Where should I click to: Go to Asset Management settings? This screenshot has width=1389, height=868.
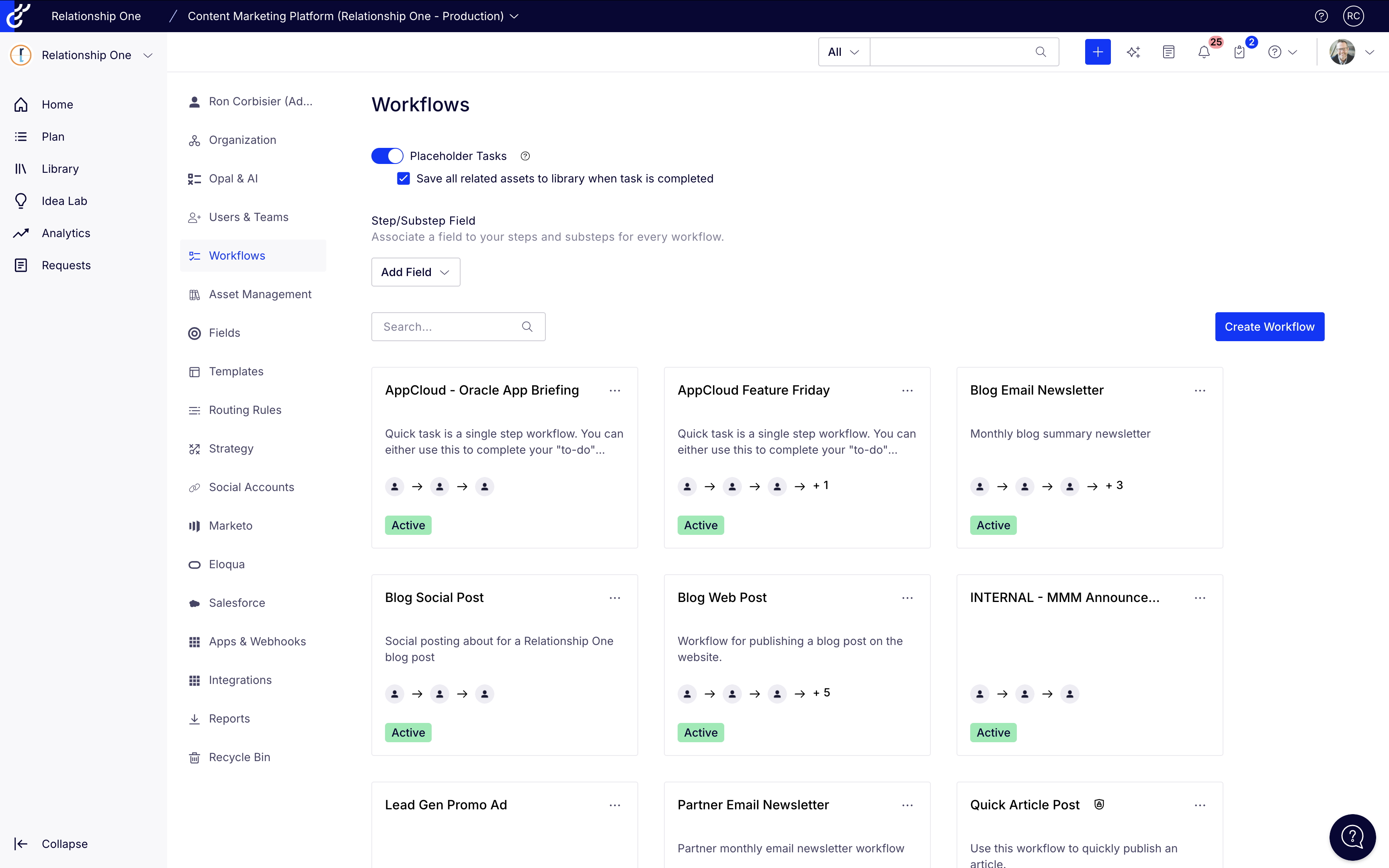tap(260, 295)
